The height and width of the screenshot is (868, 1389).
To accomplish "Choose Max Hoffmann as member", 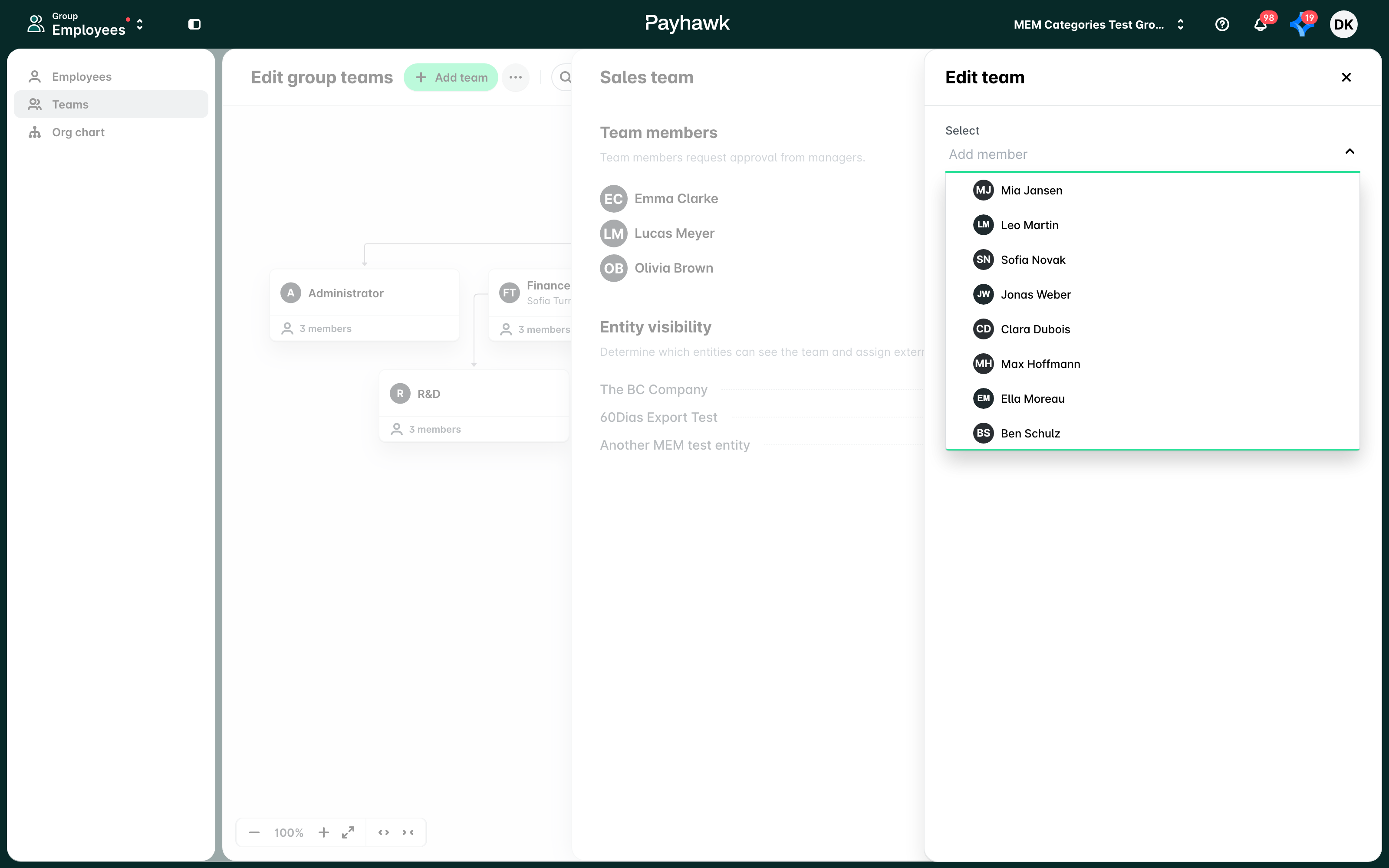I will (x=1152, y=364).
